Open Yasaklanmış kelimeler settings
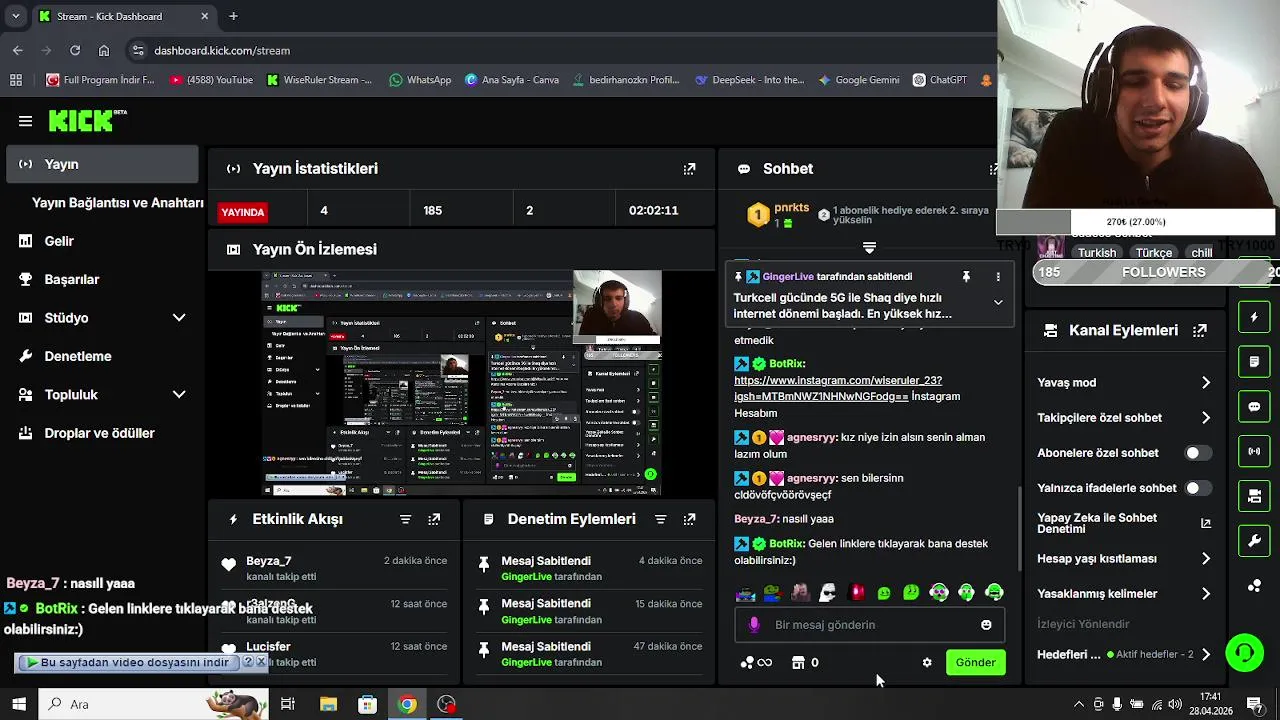Image resolution: width=1280 pixels, height=720 pixels. coord(1124,594)
